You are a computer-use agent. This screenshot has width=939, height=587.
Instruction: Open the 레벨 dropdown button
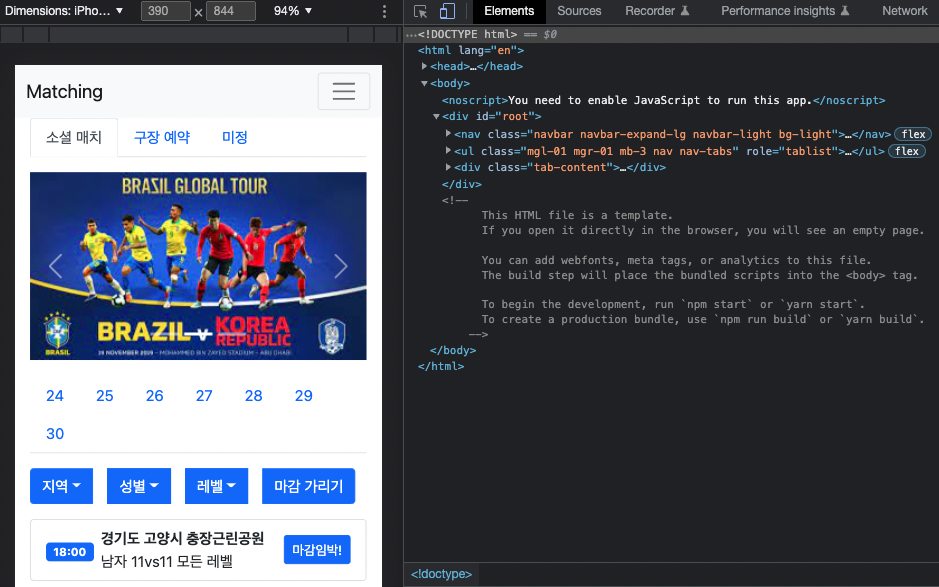pos(216,486)
